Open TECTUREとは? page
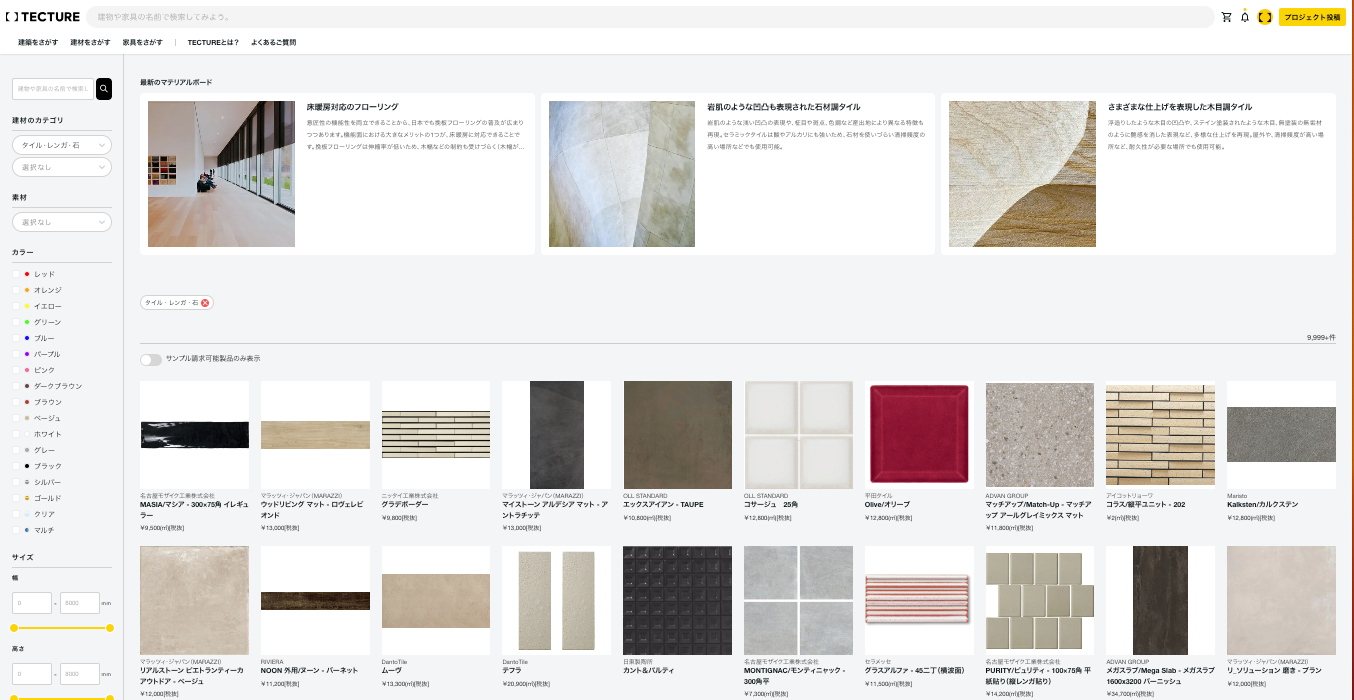 coord(213,42)
